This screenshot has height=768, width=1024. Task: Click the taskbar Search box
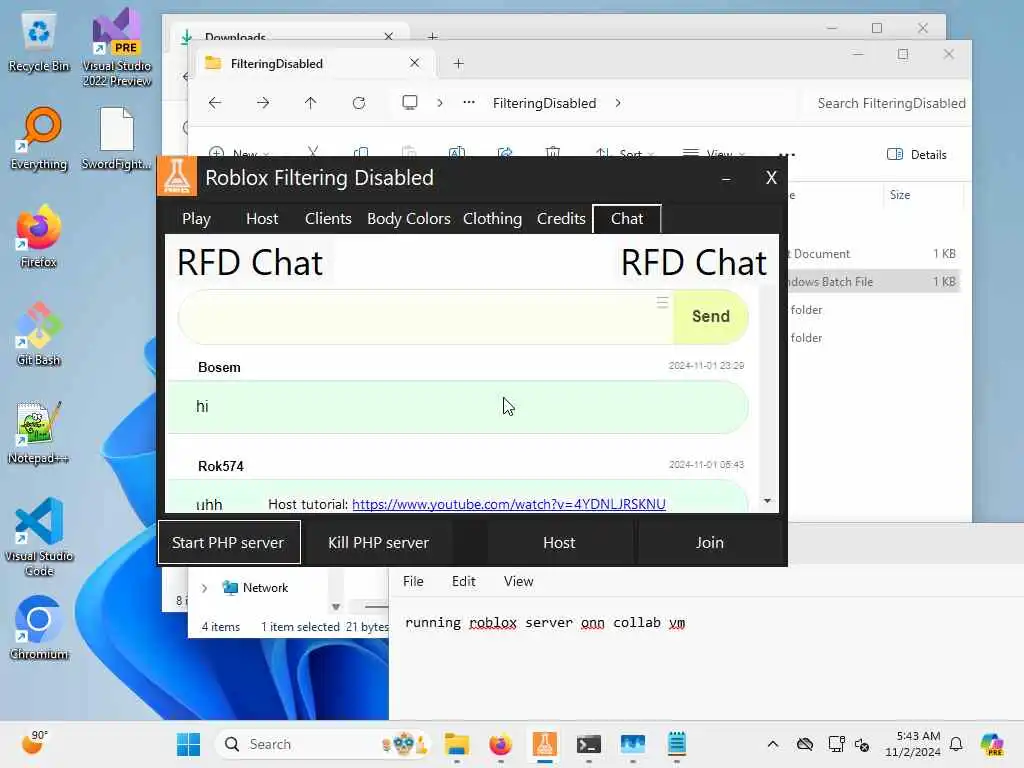[x=323, y=744]
